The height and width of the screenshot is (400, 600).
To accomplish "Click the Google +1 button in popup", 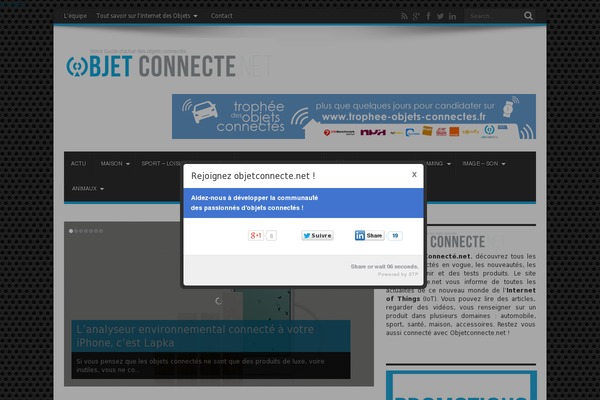I will (256, 235).
